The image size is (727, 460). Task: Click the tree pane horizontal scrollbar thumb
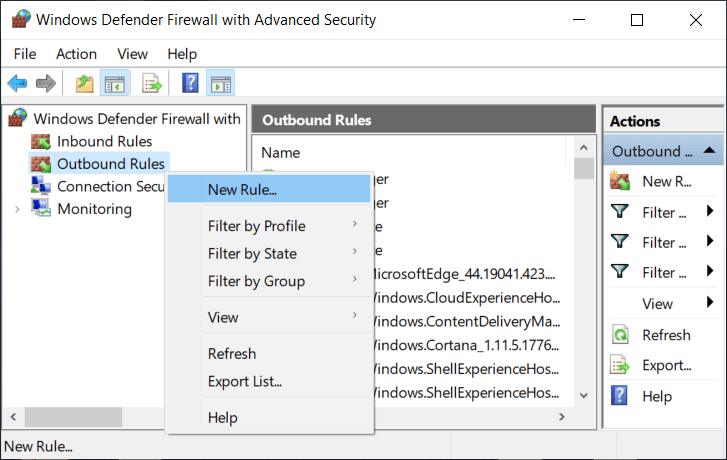[x=73, y=417]
